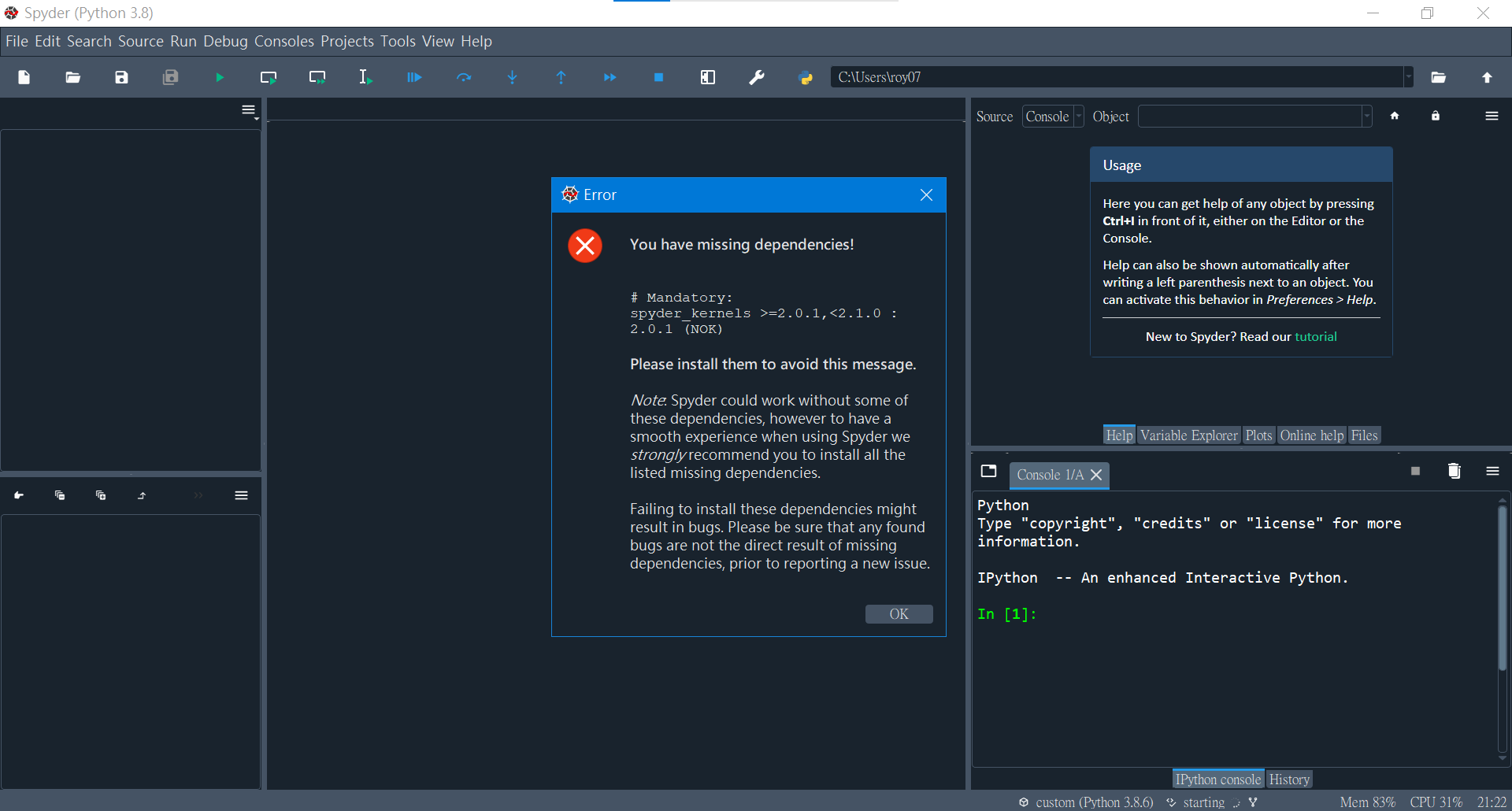Open a file using the folder toolbar icon
The width and height of the screenshot is (1512, 811).
[x=72, y=77]
